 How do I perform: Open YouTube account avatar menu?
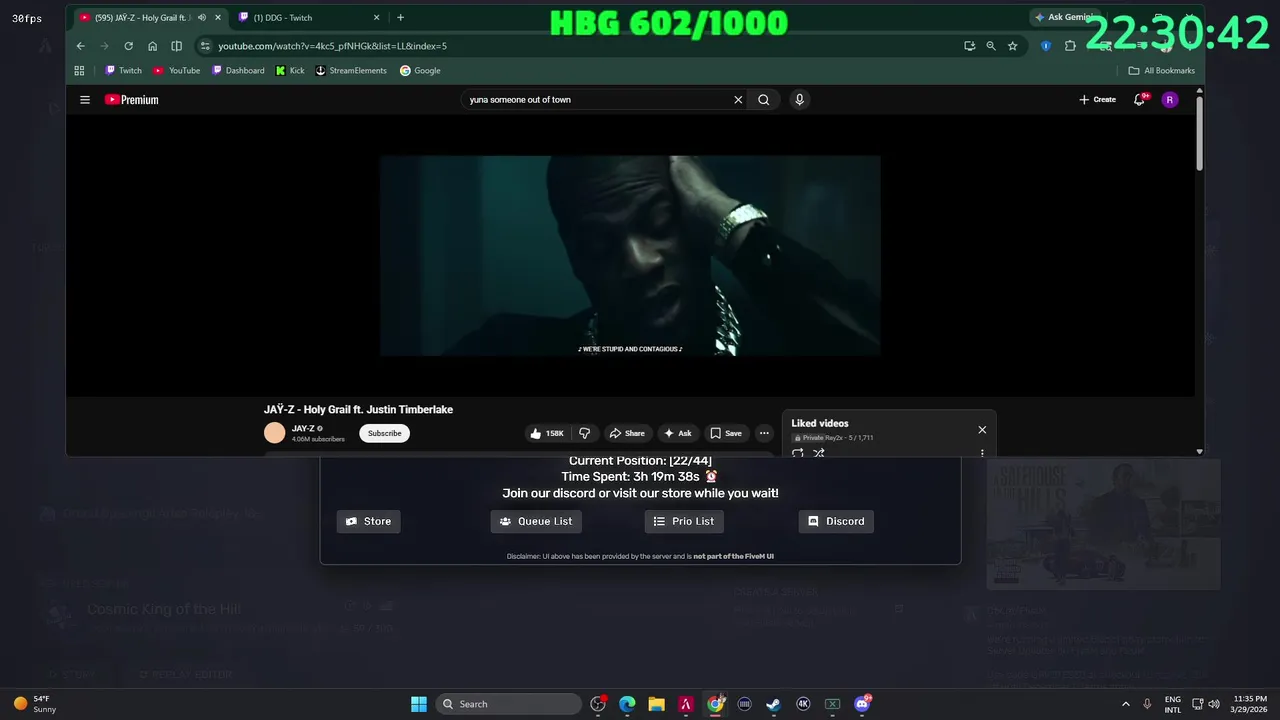[1170, 100]
